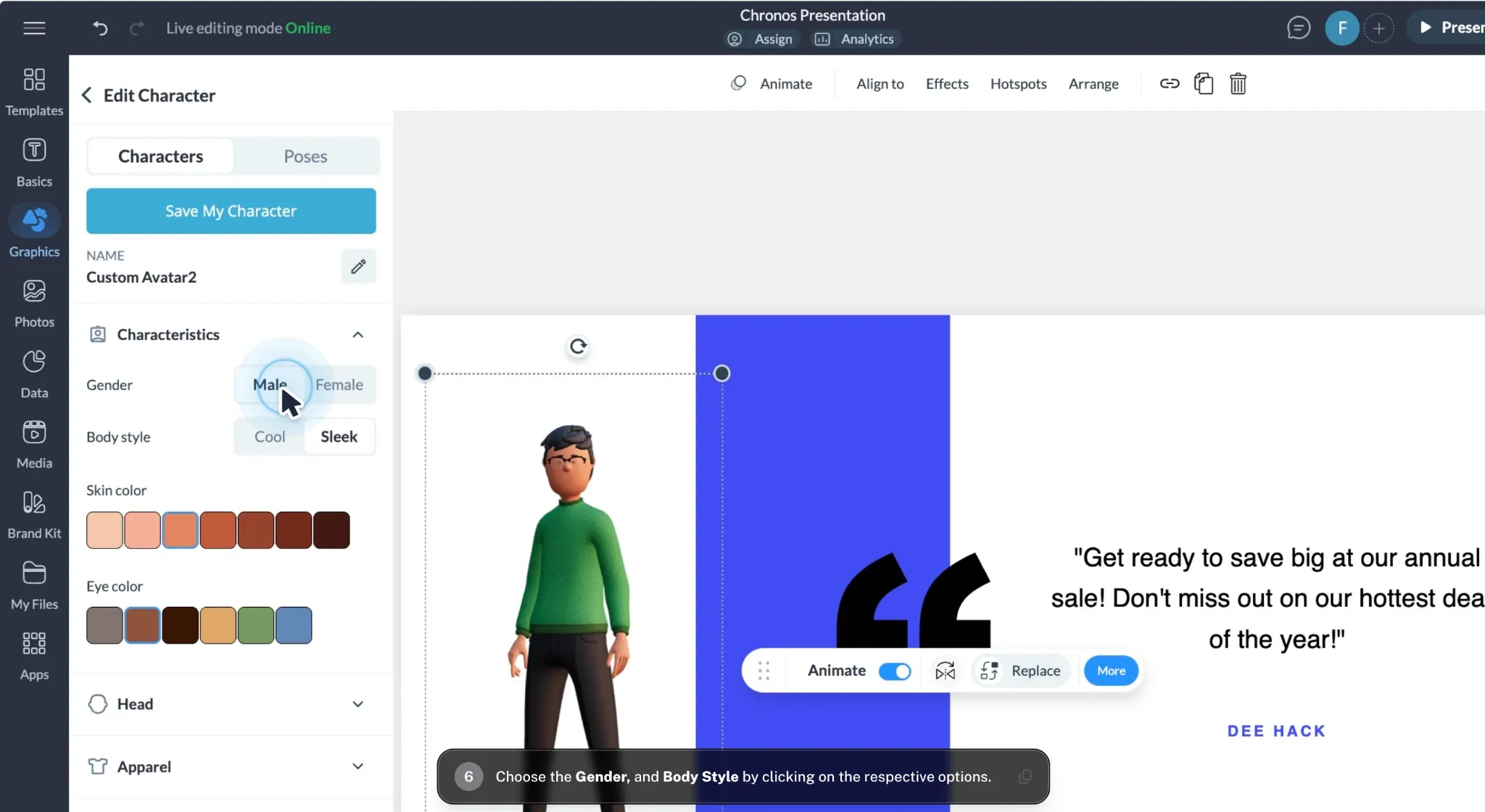The width and height of the screenshot is (1485, 812).
Task: Flip the character using the mirror icon
Action: pos(945,671)
